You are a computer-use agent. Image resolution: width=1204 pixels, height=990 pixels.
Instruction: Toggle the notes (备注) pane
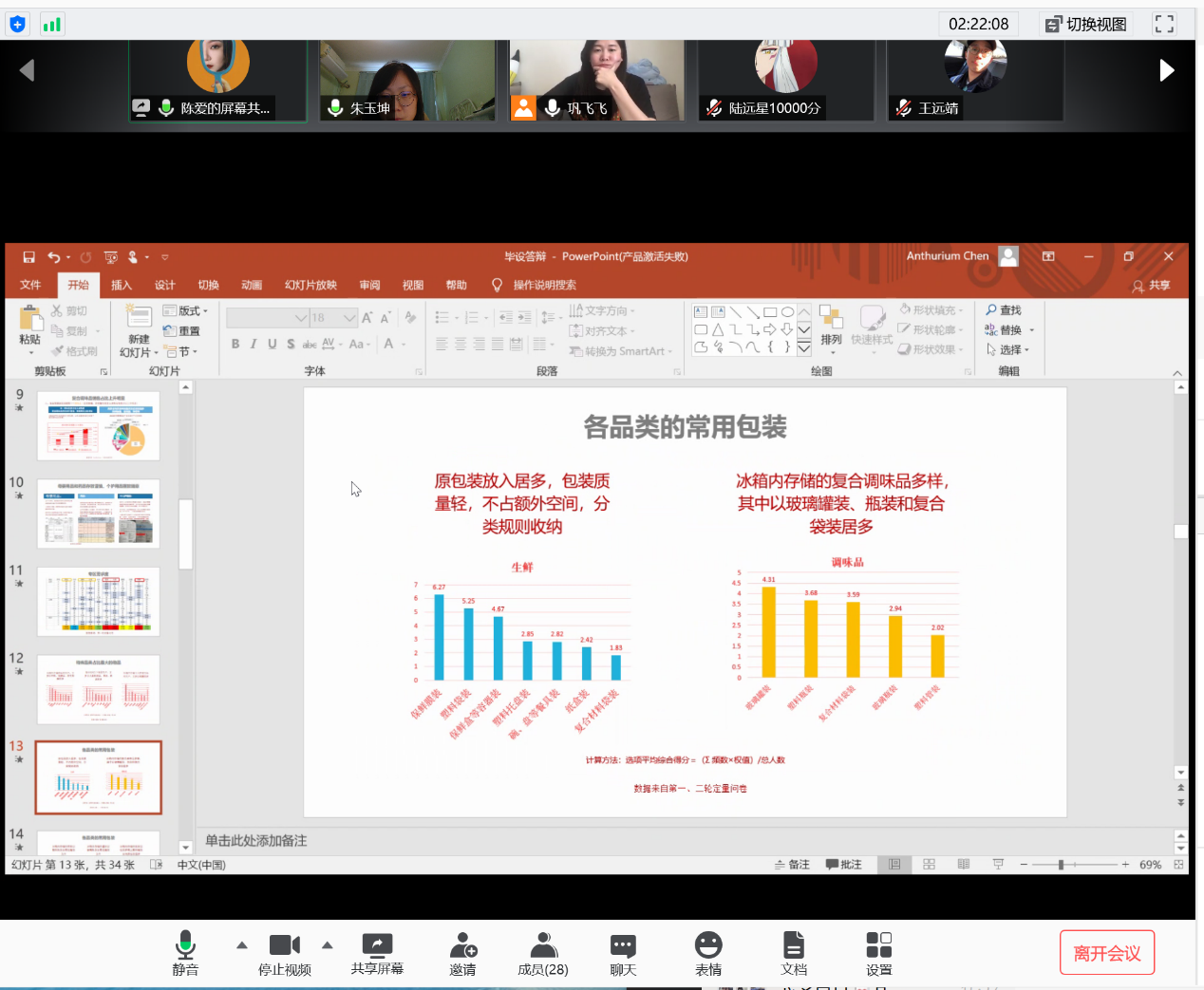point(792,865)
